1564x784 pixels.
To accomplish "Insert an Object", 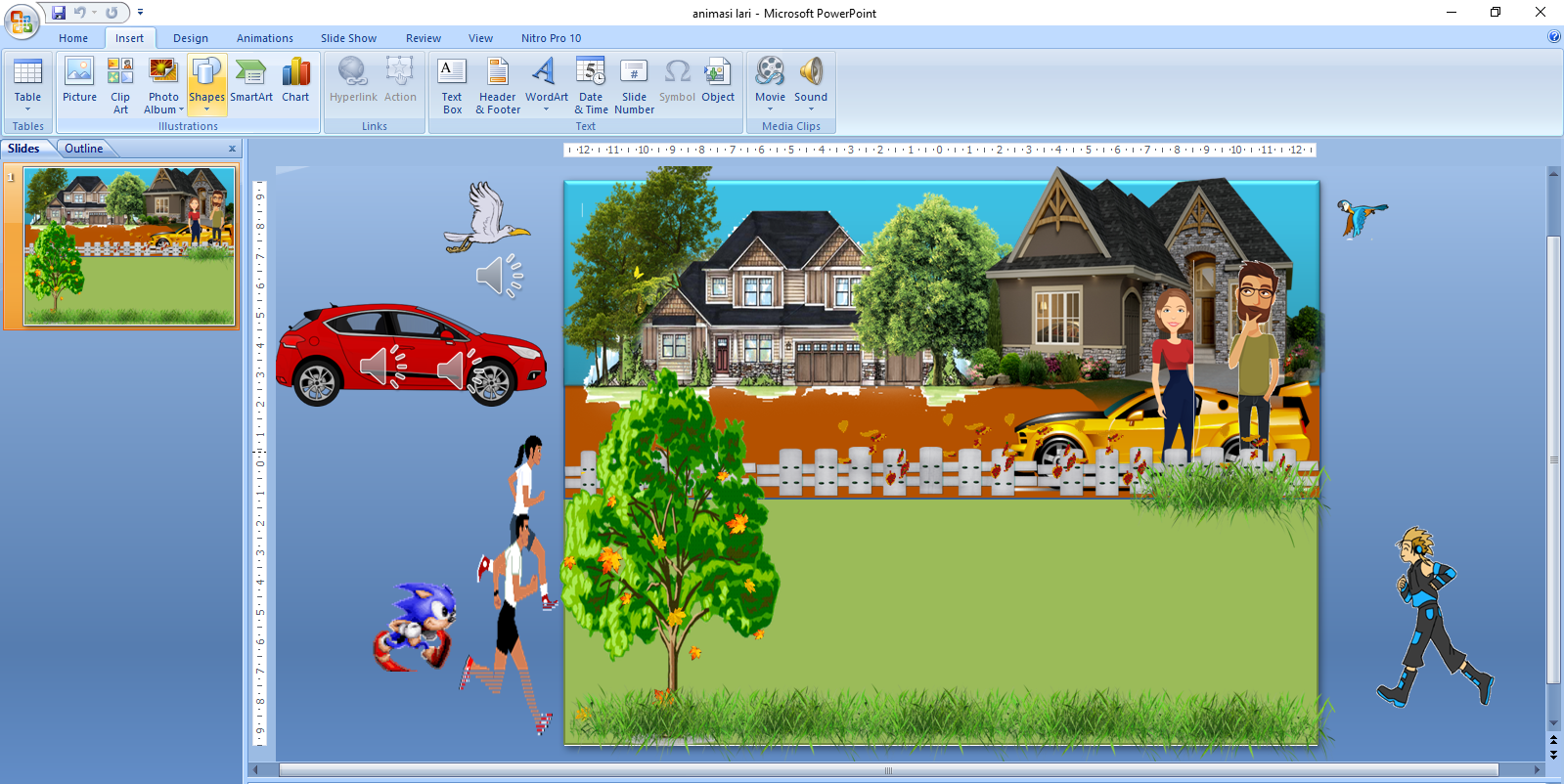I will 718,79.
